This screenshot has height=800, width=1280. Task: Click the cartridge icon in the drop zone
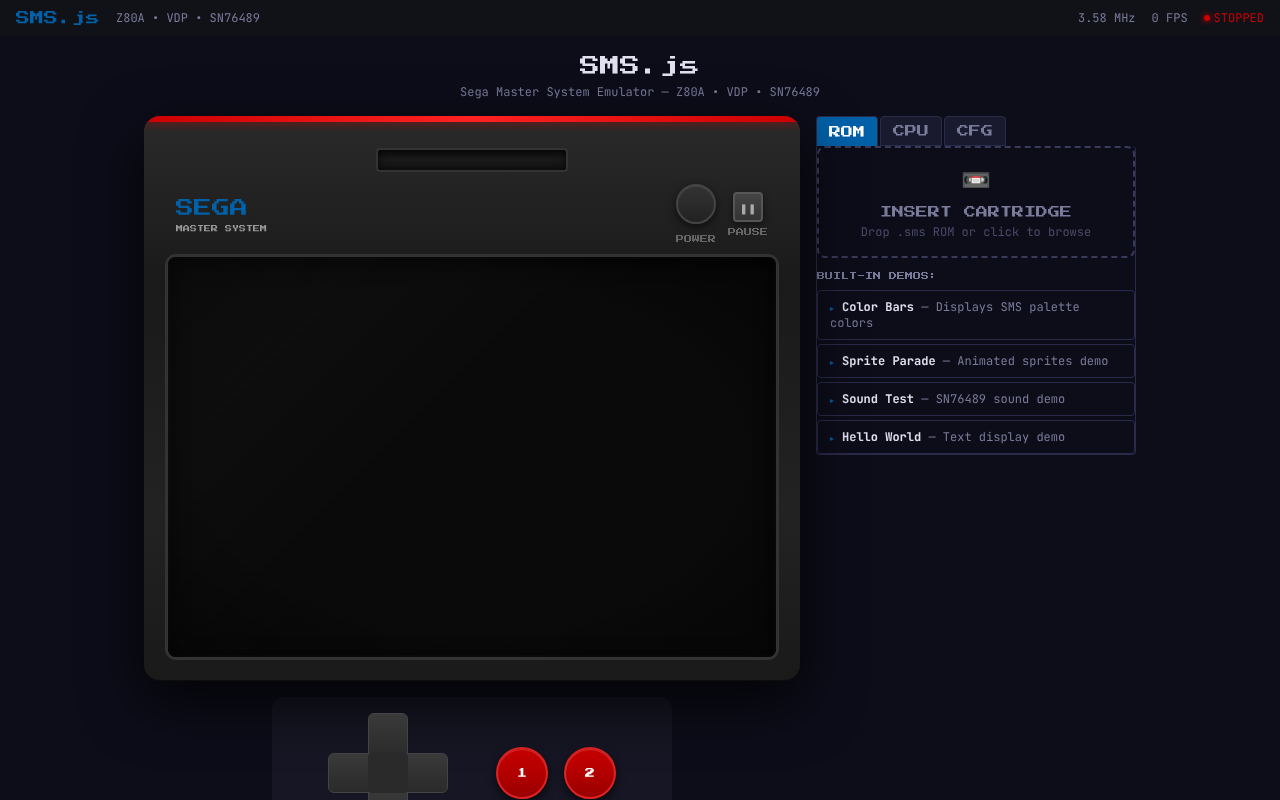pyautogui.click(x=975, y=180)
